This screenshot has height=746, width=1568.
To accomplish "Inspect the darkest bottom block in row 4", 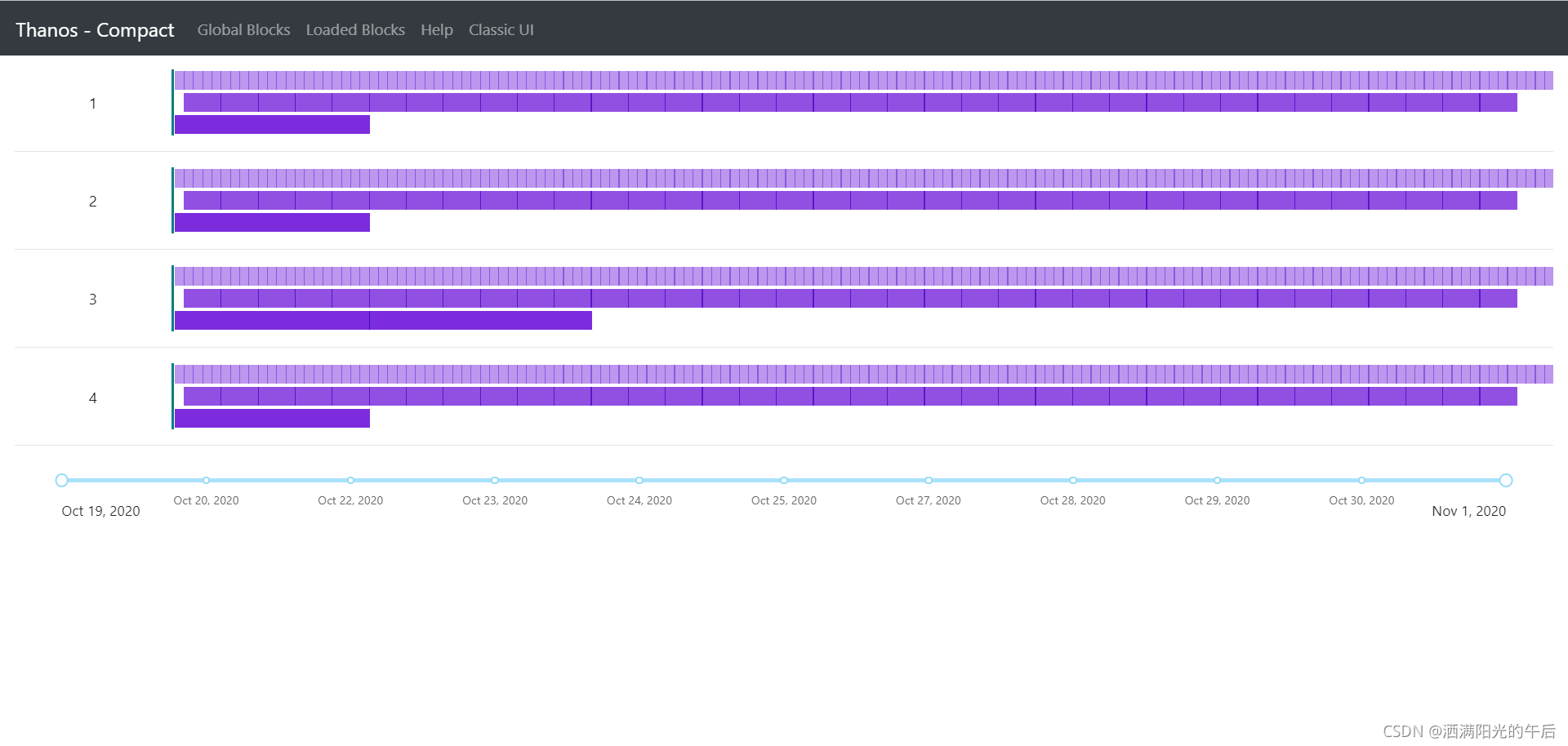I will tap(272, 419).
